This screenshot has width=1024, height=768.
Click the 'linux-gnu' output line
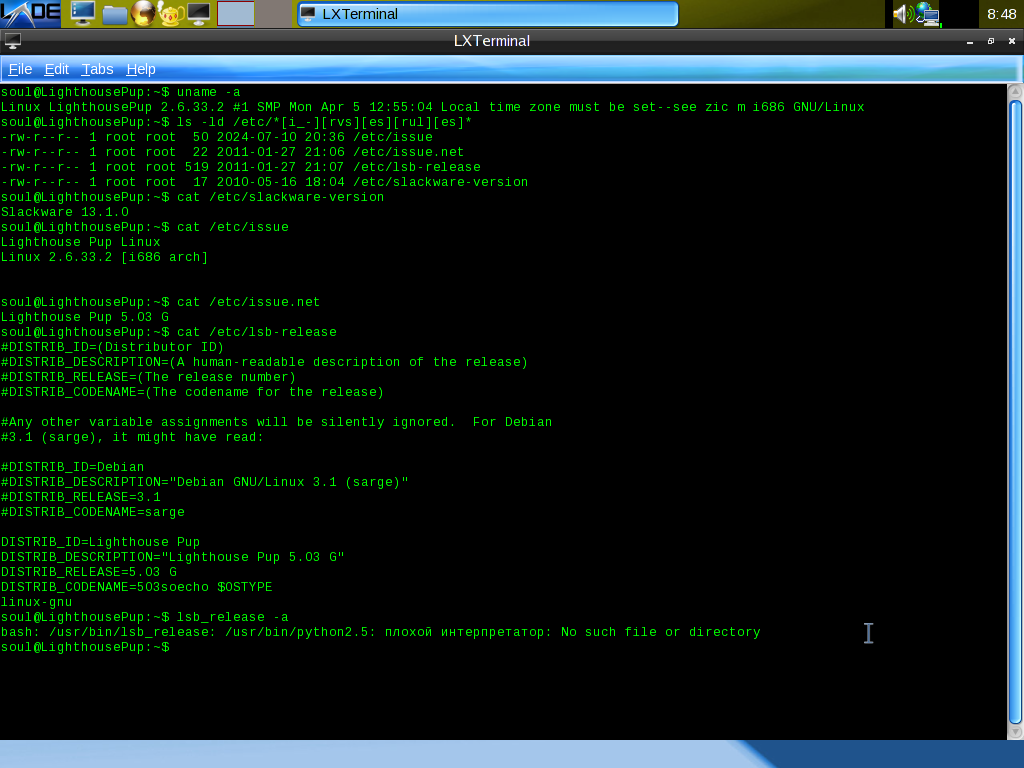pyautogui.click(x=37, y=603)
